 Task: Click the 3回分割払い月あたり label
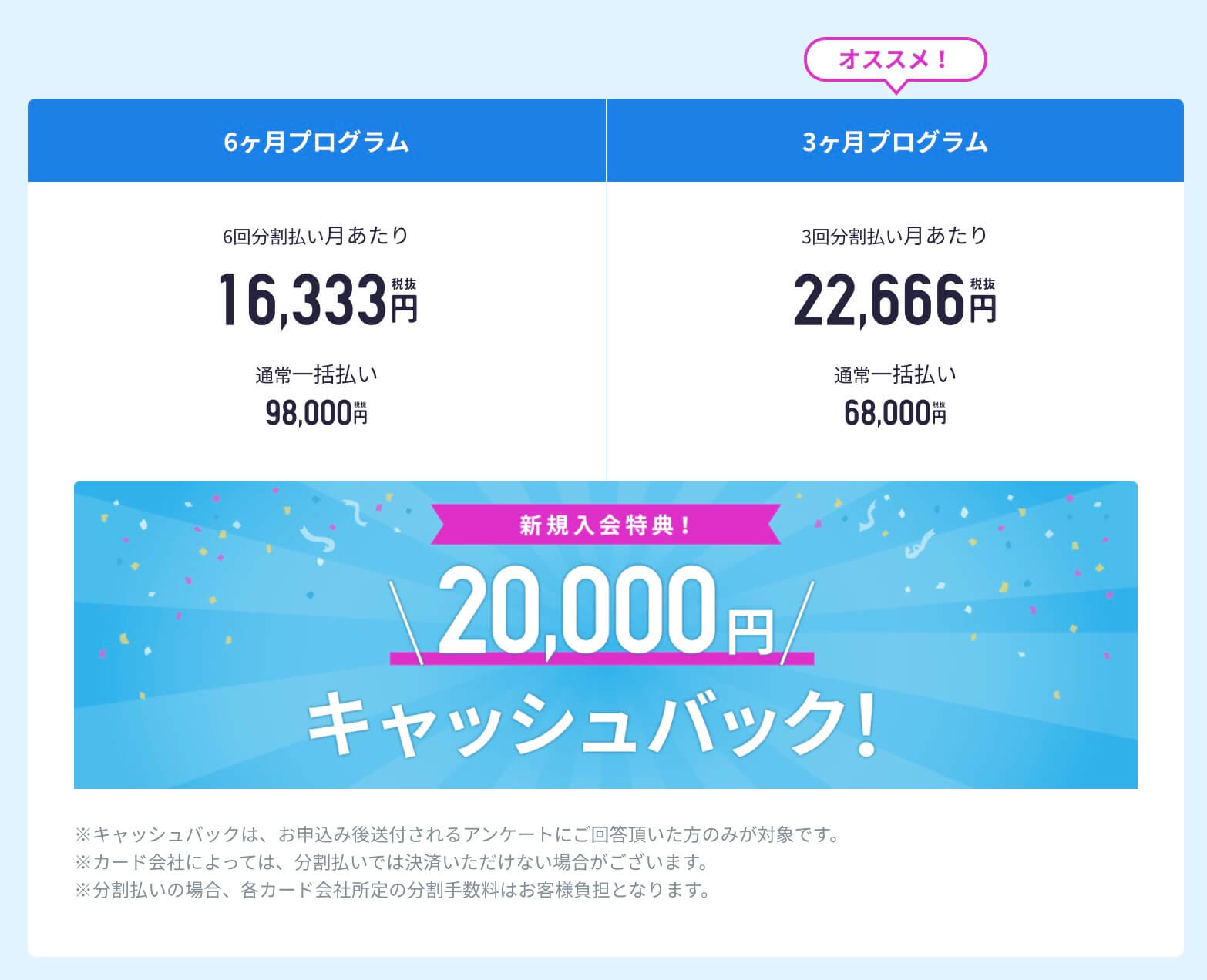tap(895, 236)
